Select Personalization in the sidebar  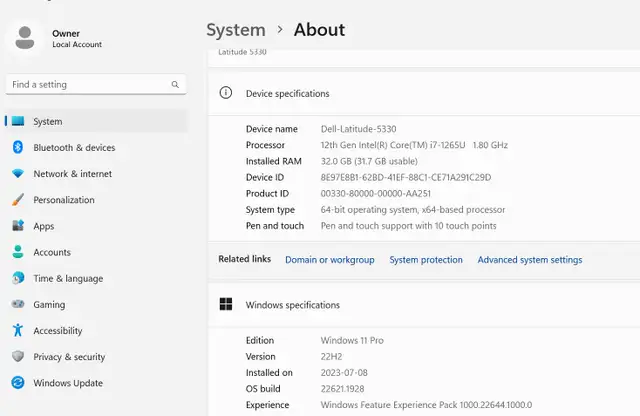pyautogui.click(x=96, y=200)
